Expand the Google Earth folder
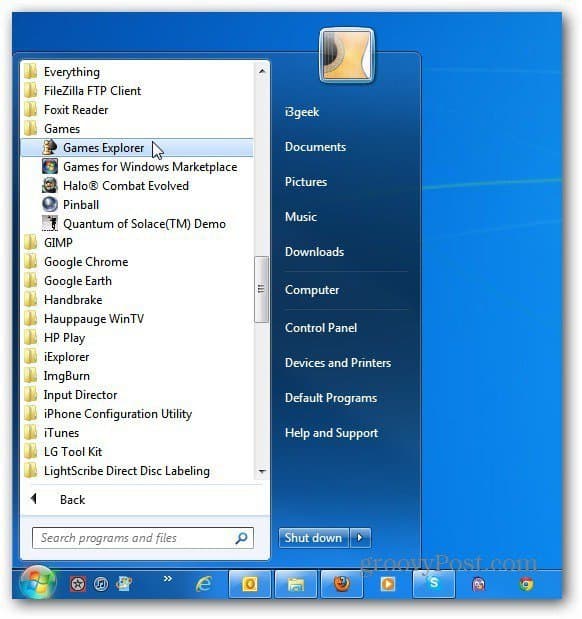 [68, 281]
